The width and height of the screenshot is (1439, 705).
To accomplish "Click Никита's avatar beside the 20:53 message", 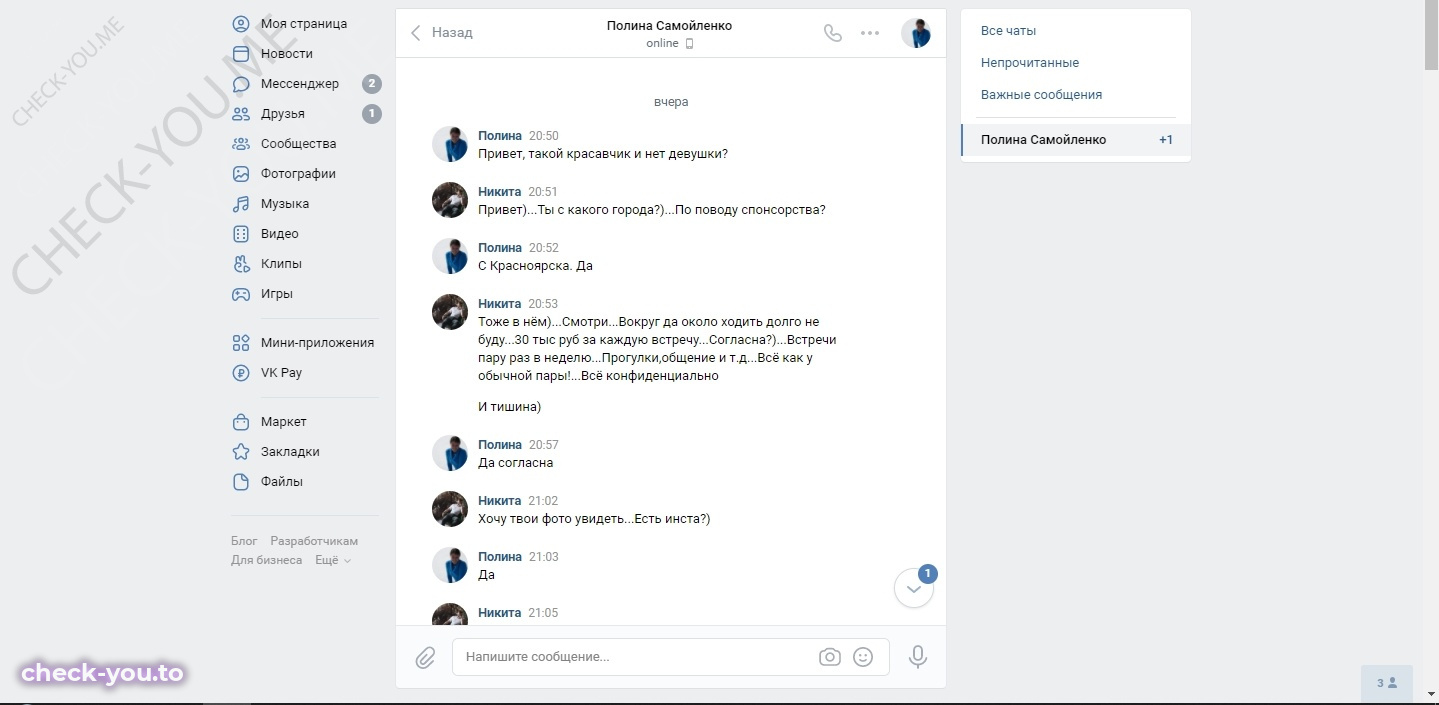I will coord(450,312).
